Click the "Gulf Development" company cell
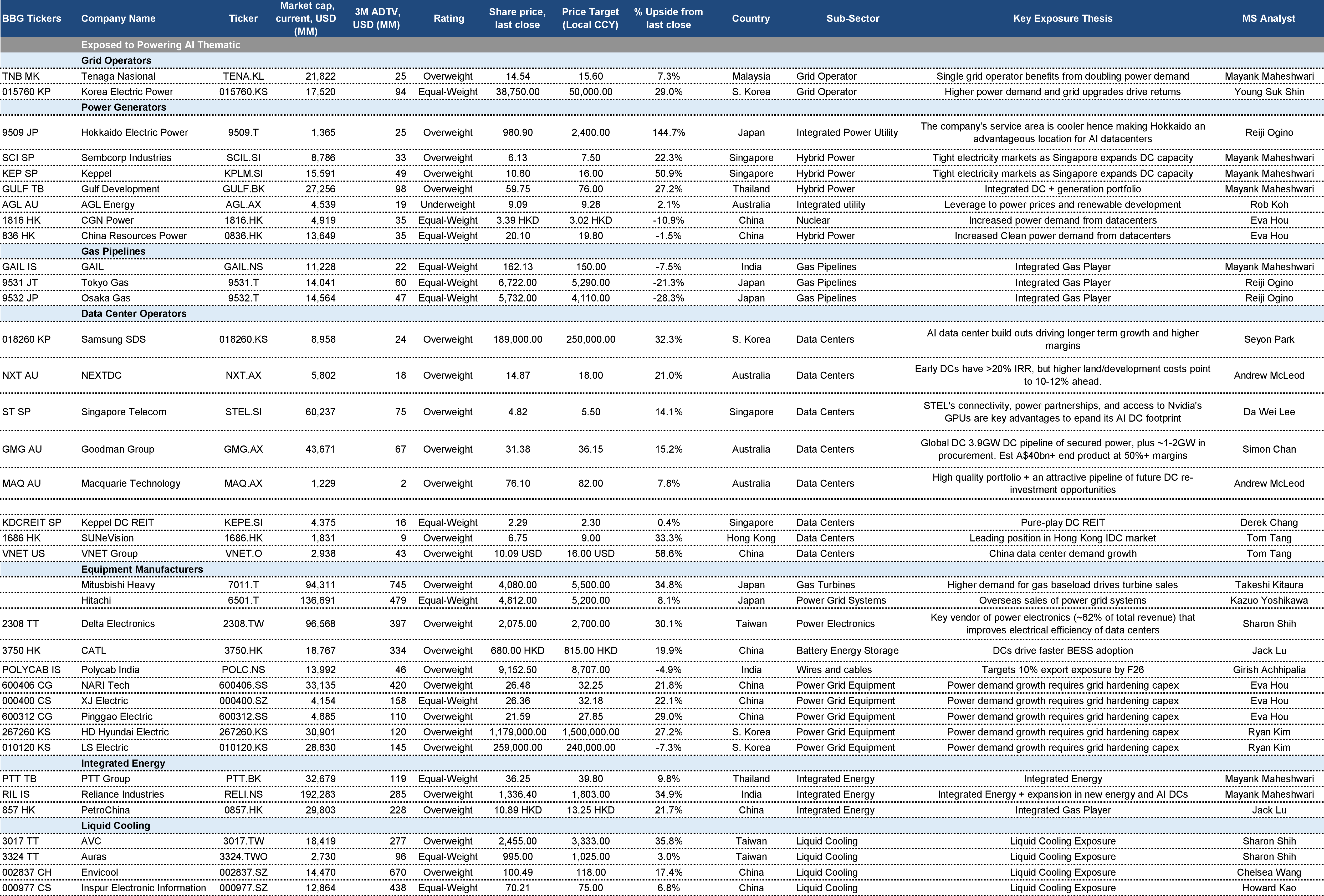The height and width of the screenshot is (896, 1324). [120, 189]
